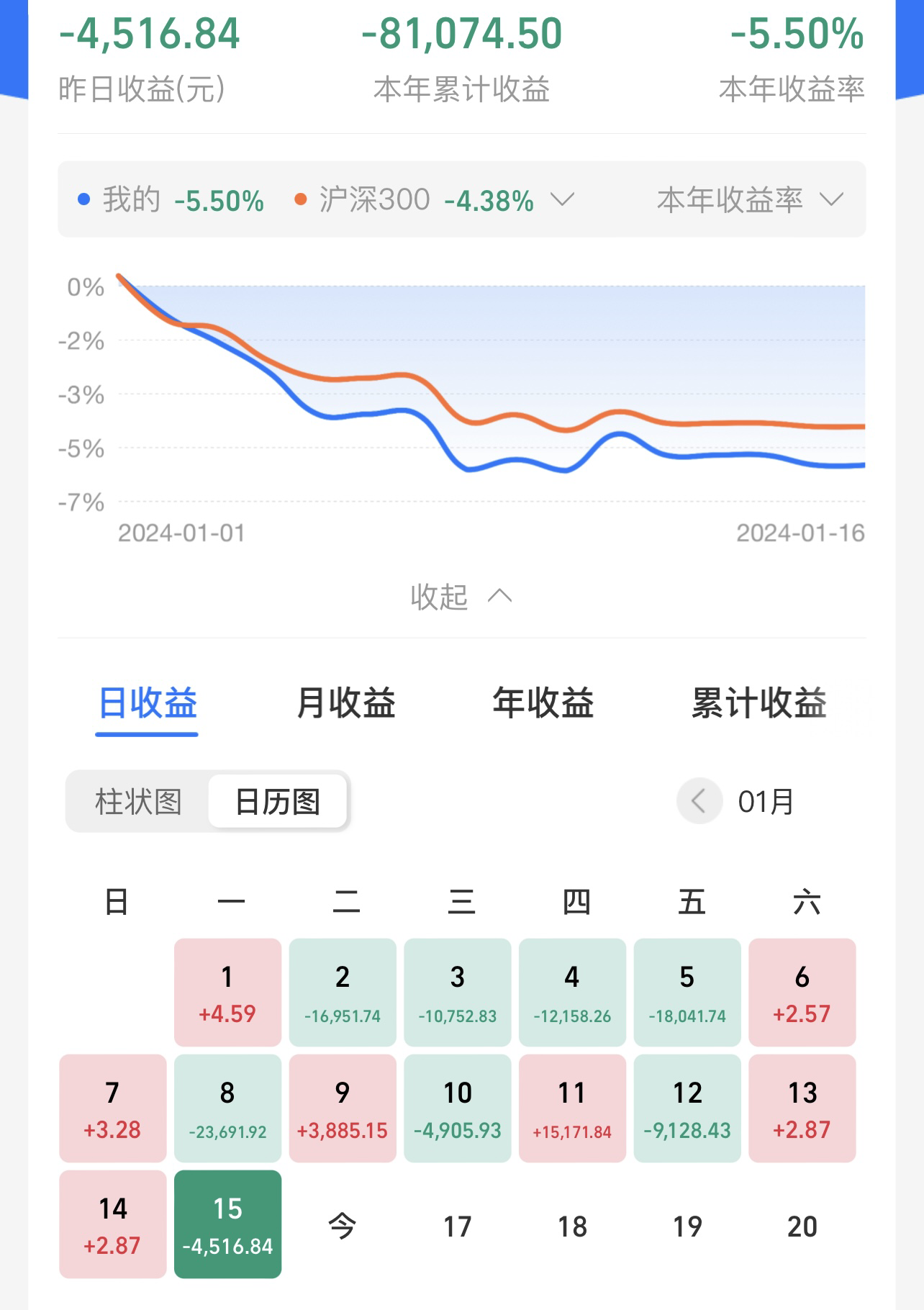Select calendar day 14 with +2.87
Screen dimensions: 924x1310
113,1224
